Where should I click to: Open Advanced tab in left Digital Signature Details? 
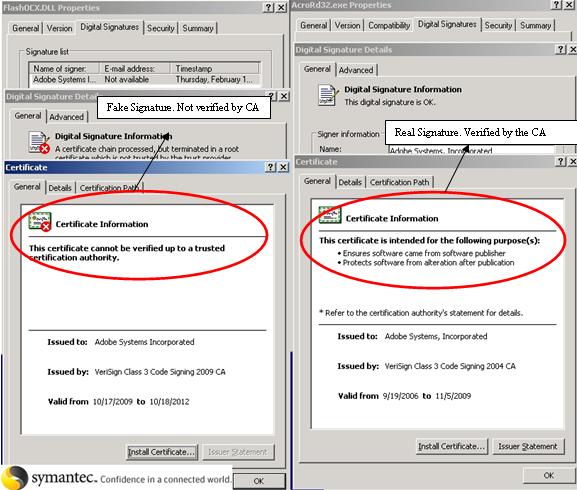tap(67, 117)
